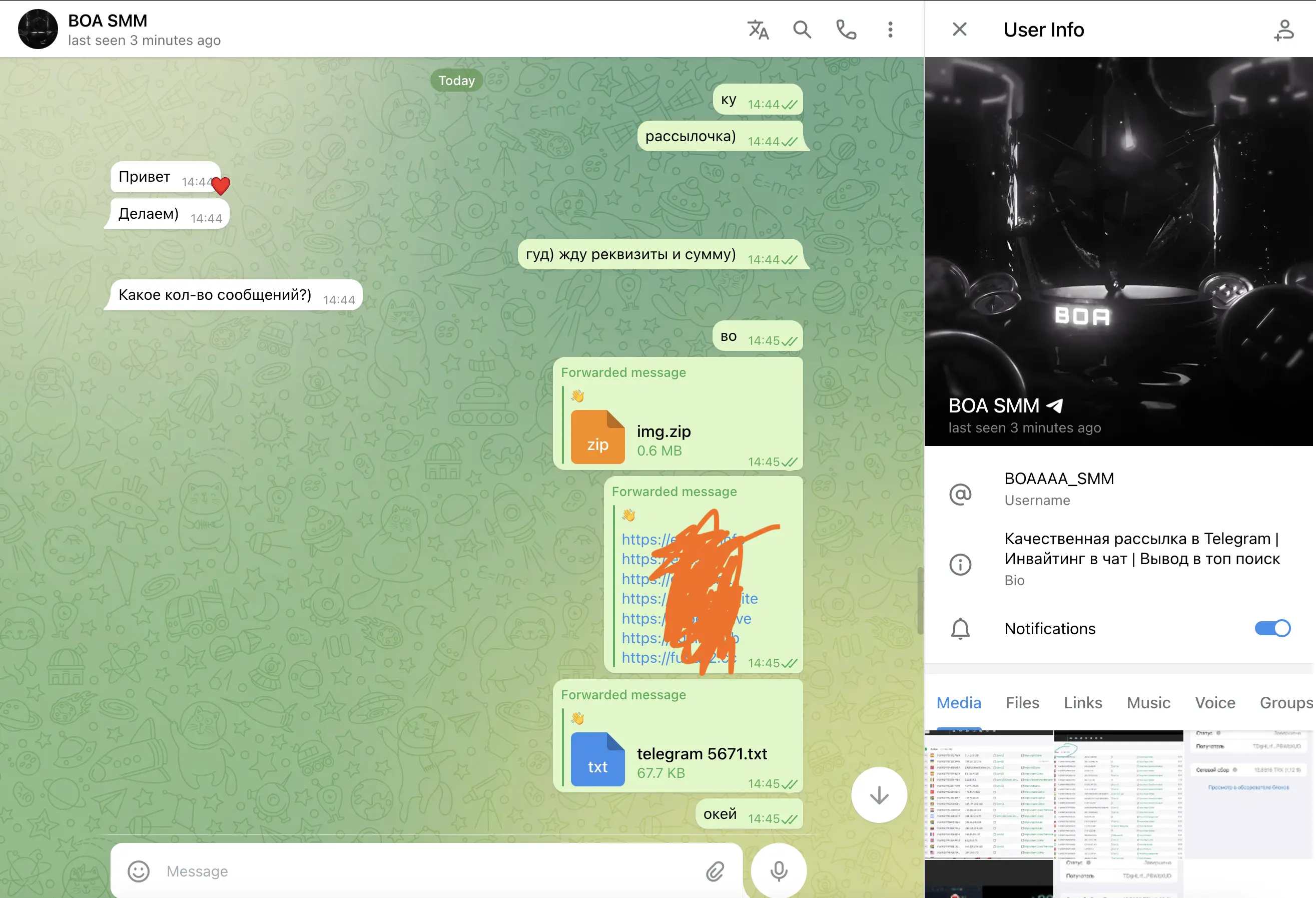Click the 'Делаем)' message bubble
The height and width of the screenshot is (898, 1316).
(x=167, y=214)
